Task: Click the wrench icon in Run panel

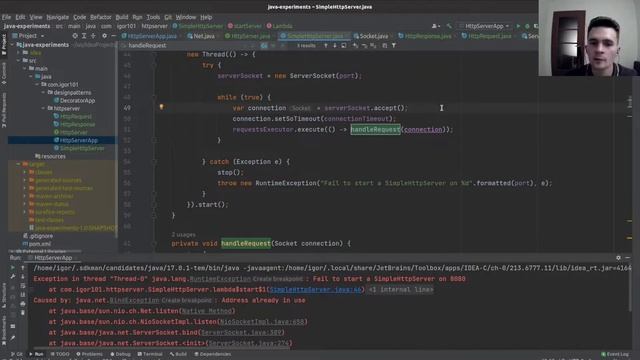Action: click(x=13, y=277)
